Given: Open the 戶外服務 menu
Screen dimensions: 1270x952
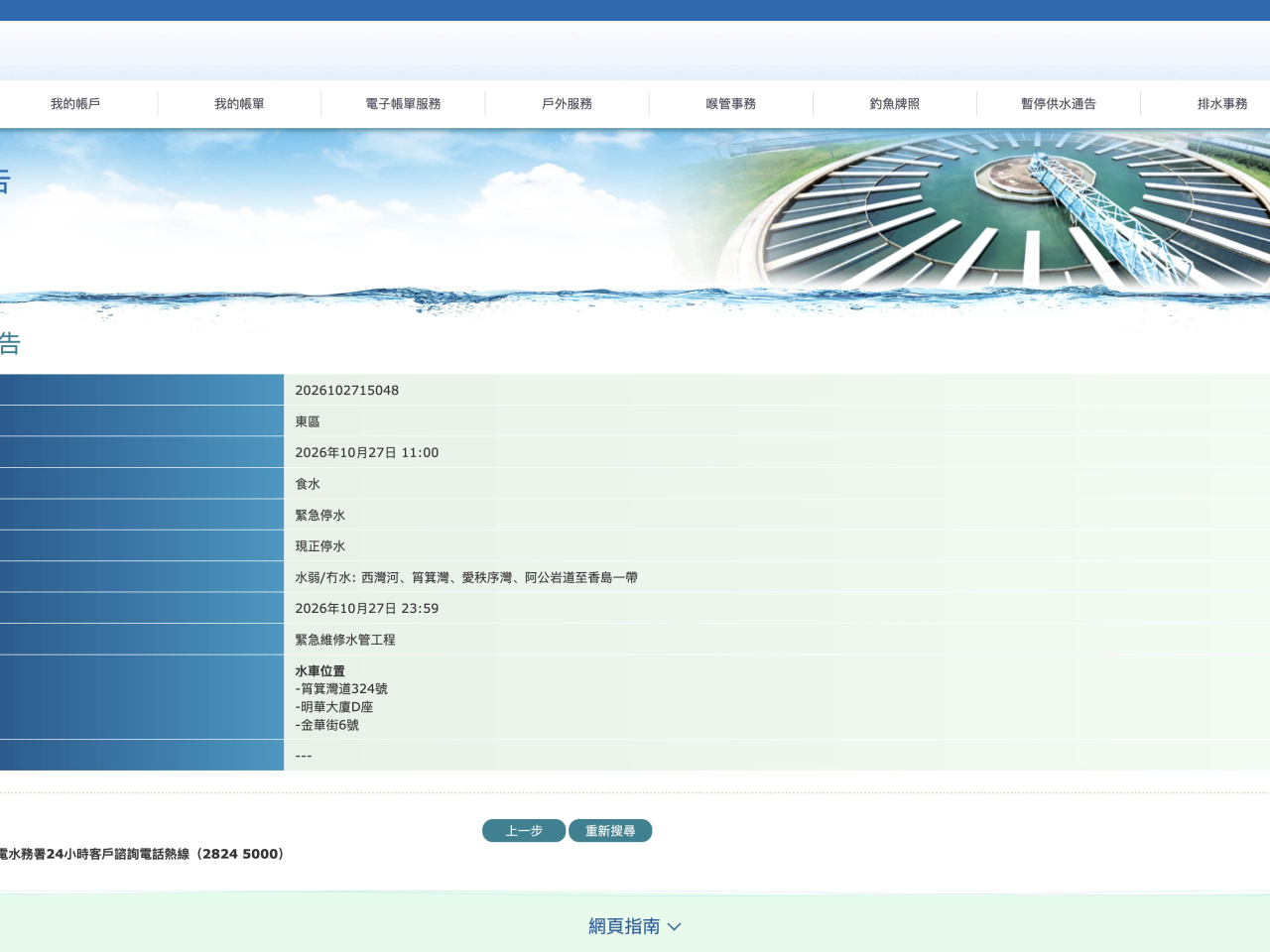Looking at the screenshot, I should (x=567, y=104).
